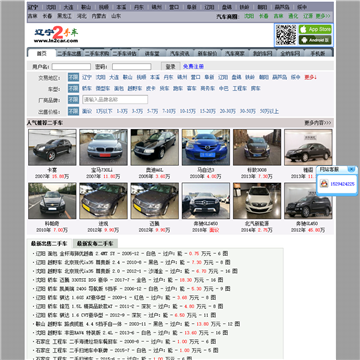Switch to the 最新出售二手车 tab

click(49, 243)
